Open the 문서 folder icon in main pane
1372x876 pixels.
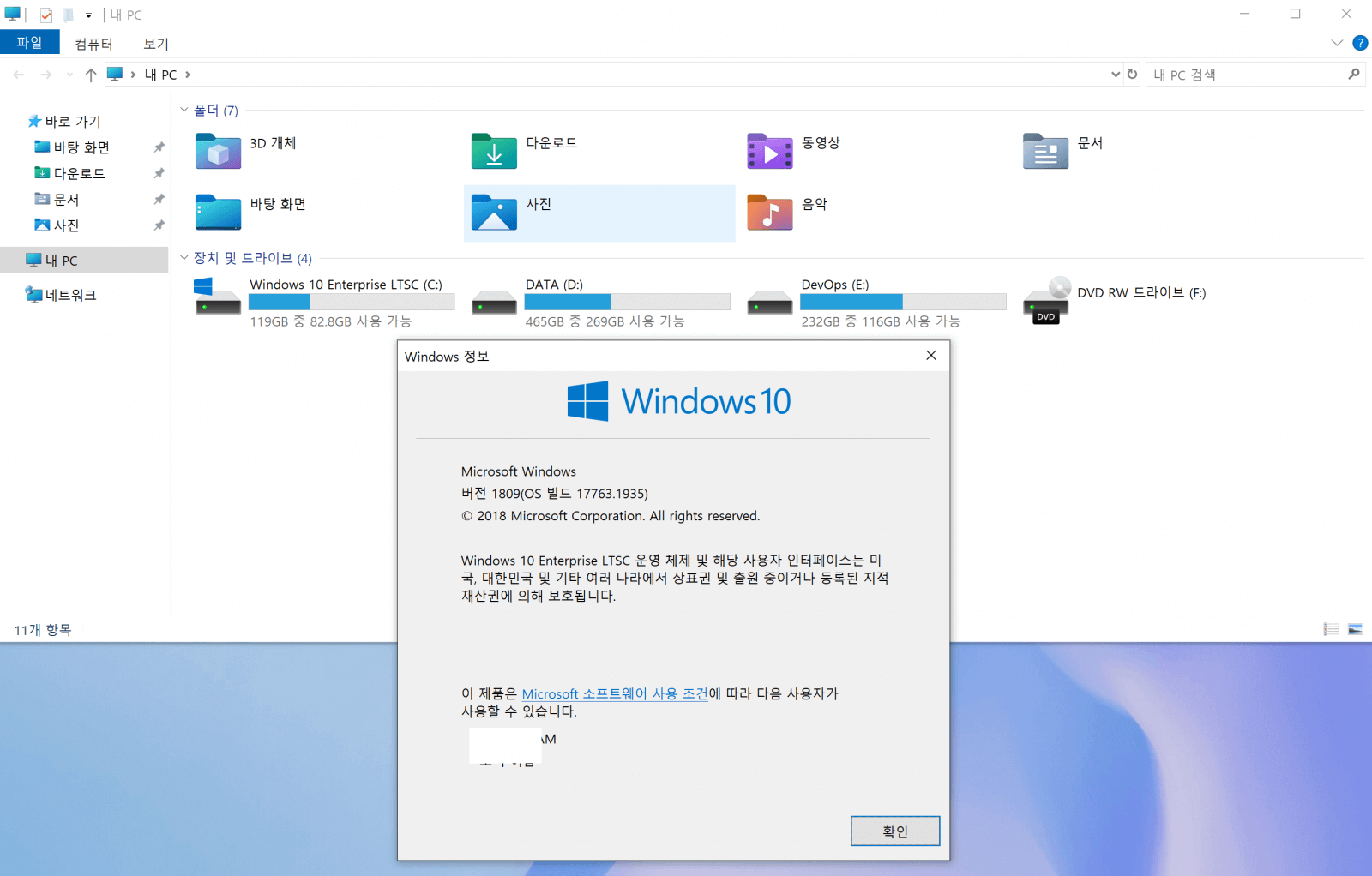(1045, 151)
